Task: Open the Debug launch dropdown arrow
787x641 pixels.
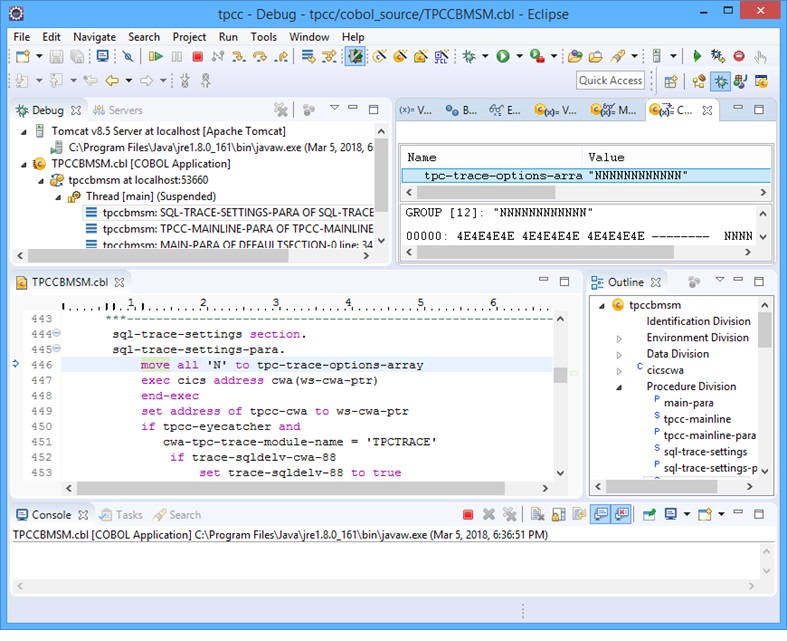Action: 485,56
